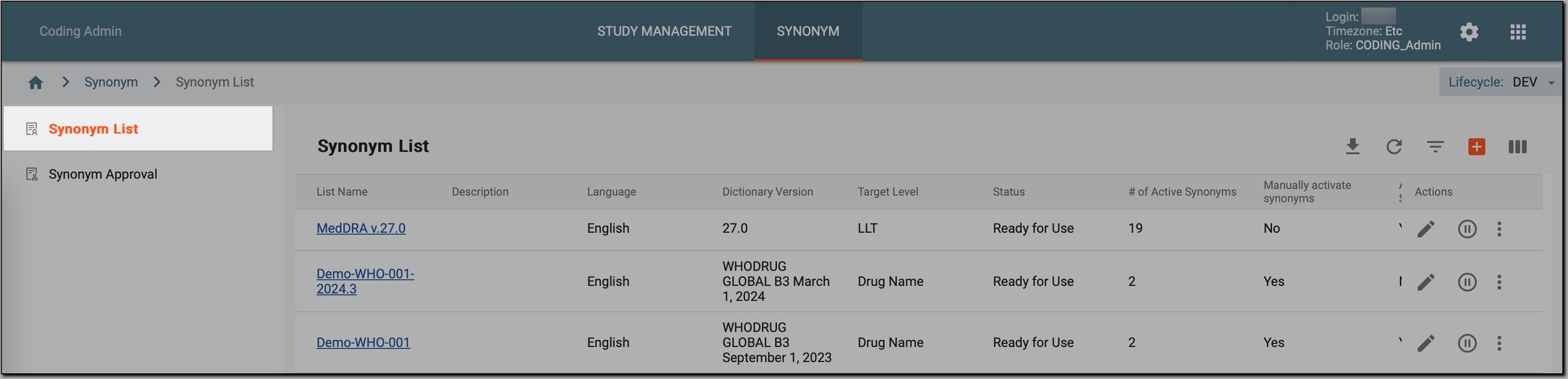Open the Demo-WHO-001-2024.3 link
This screenshot has width=1568, height=379.
[365, 281]
